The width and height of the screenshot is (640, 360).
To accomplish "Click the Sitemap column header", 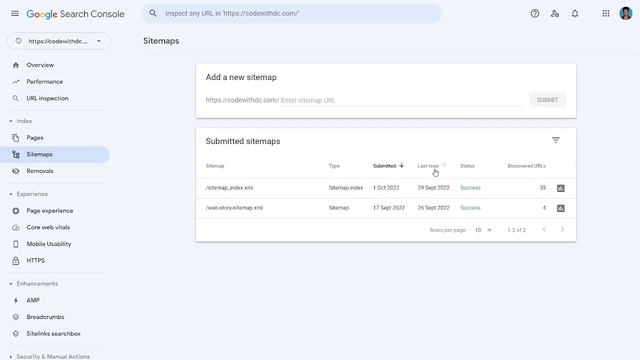I will pos(215,166).
